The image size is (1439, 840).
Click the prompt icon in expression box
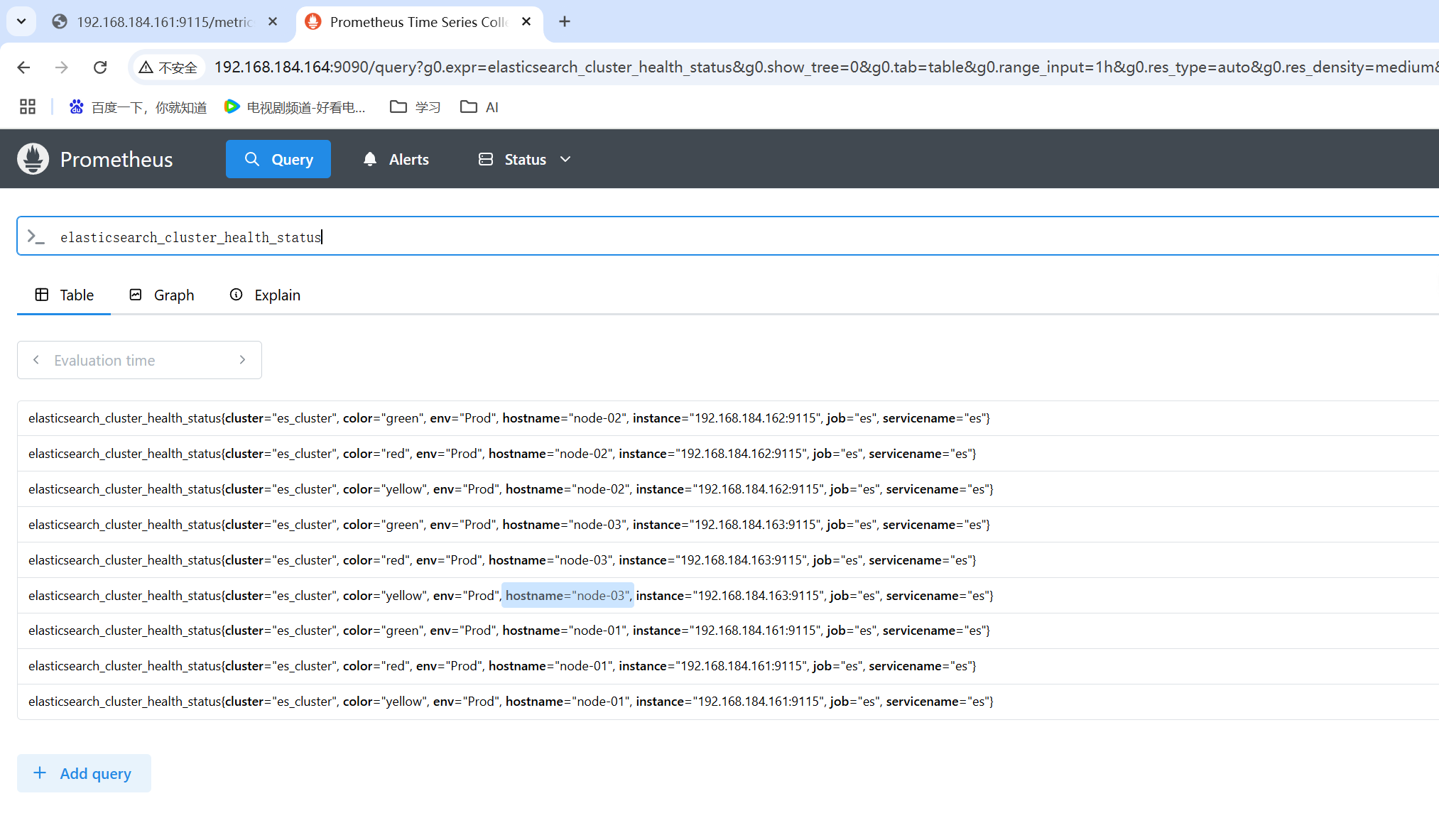point(36,236)
